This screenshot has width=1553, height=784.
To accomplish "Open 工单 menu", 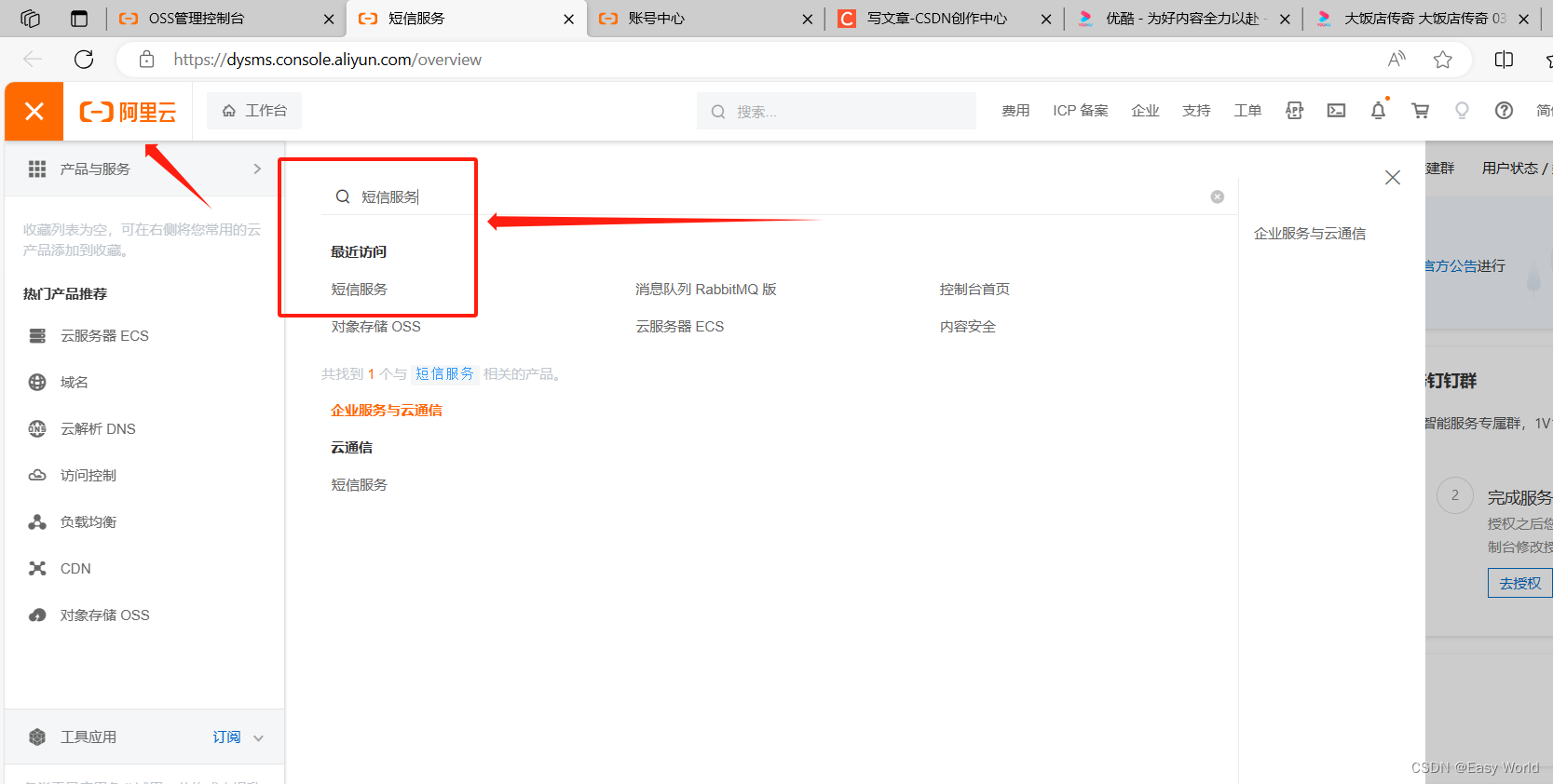I will pos(1247,111).
